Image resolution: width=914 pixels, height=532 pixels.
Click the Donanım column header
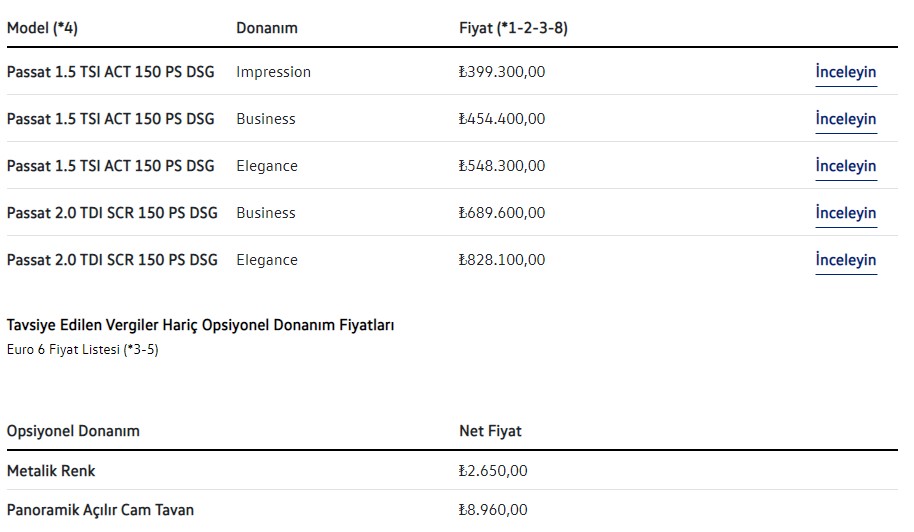click(267, 28)
